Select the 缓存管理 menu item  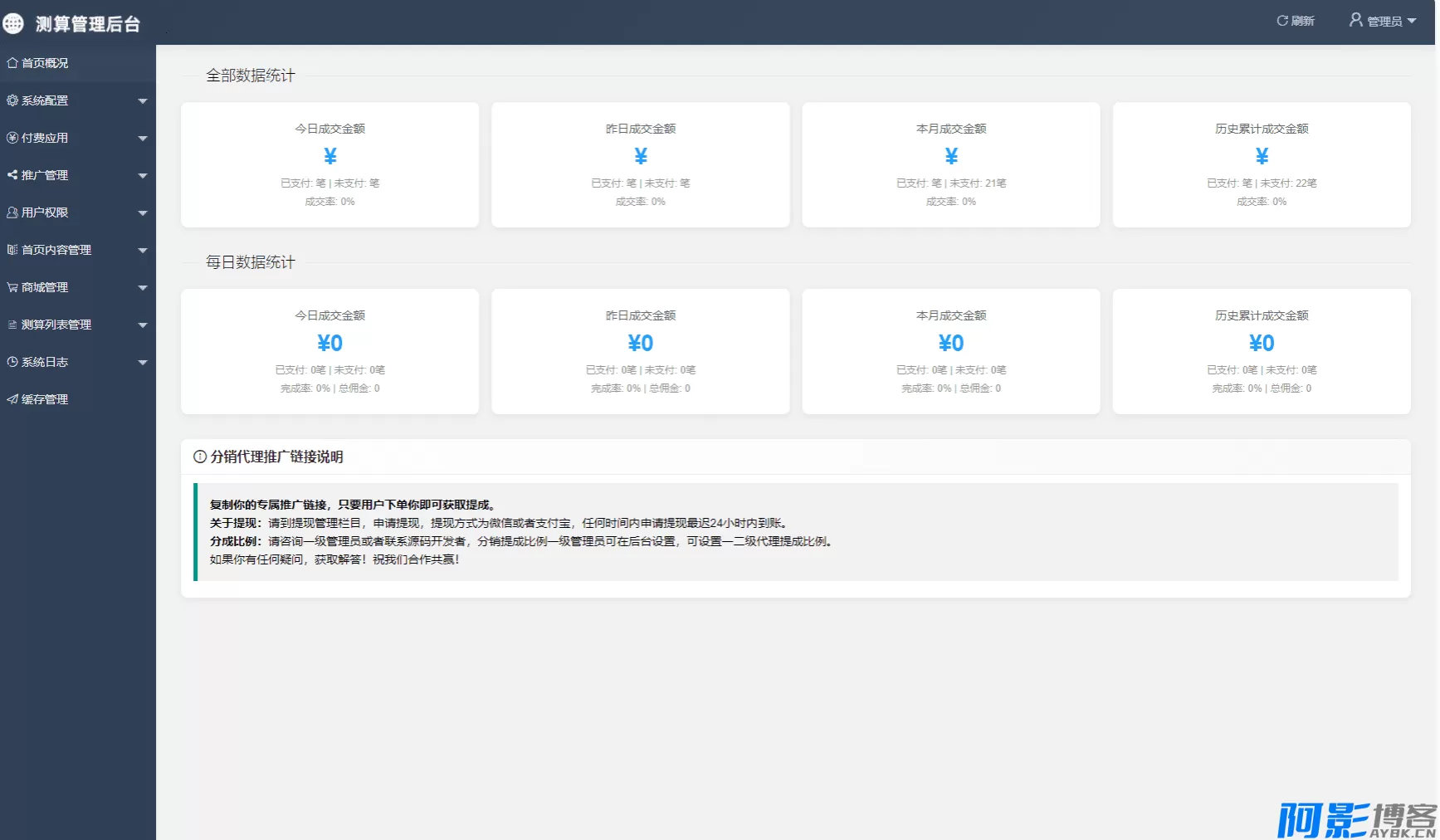pos(45,399)
